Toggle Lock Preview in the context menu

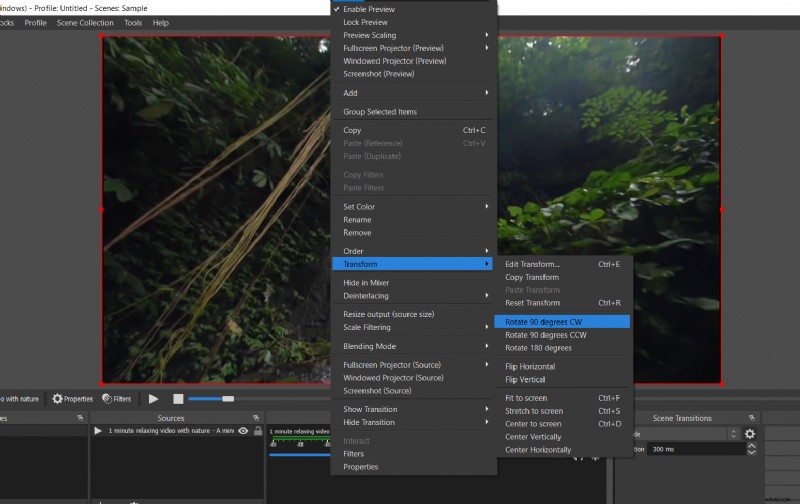pyautogui.click(x=365, y=22)
